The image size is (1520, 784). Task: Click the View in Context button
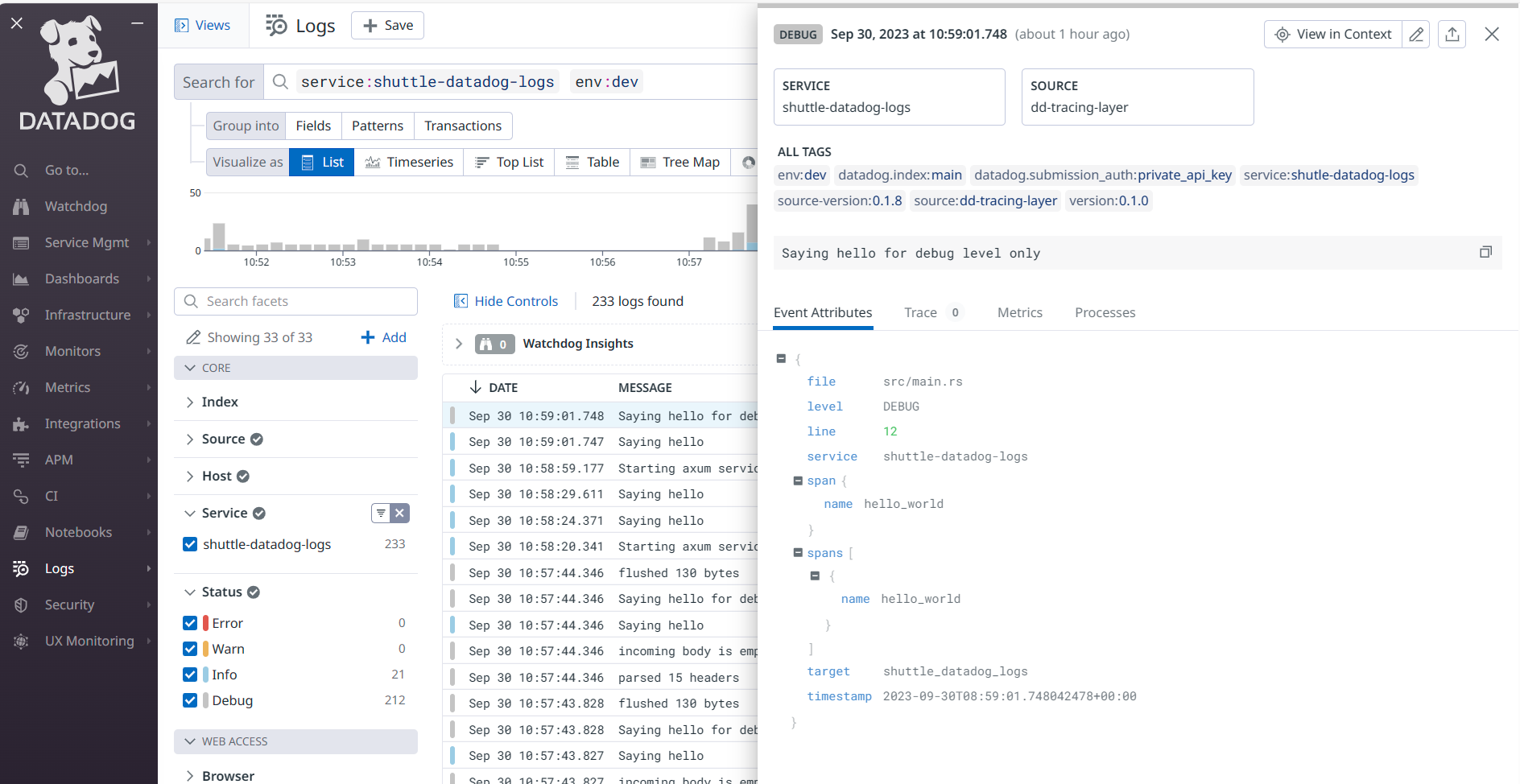(x=1332, y=34)
